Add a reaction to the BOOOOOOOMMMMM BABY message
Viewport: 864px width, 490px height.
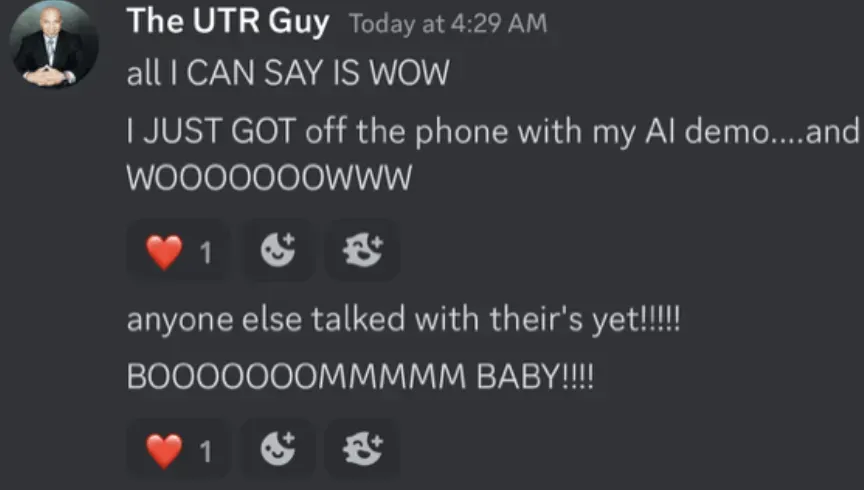point(278,449)
